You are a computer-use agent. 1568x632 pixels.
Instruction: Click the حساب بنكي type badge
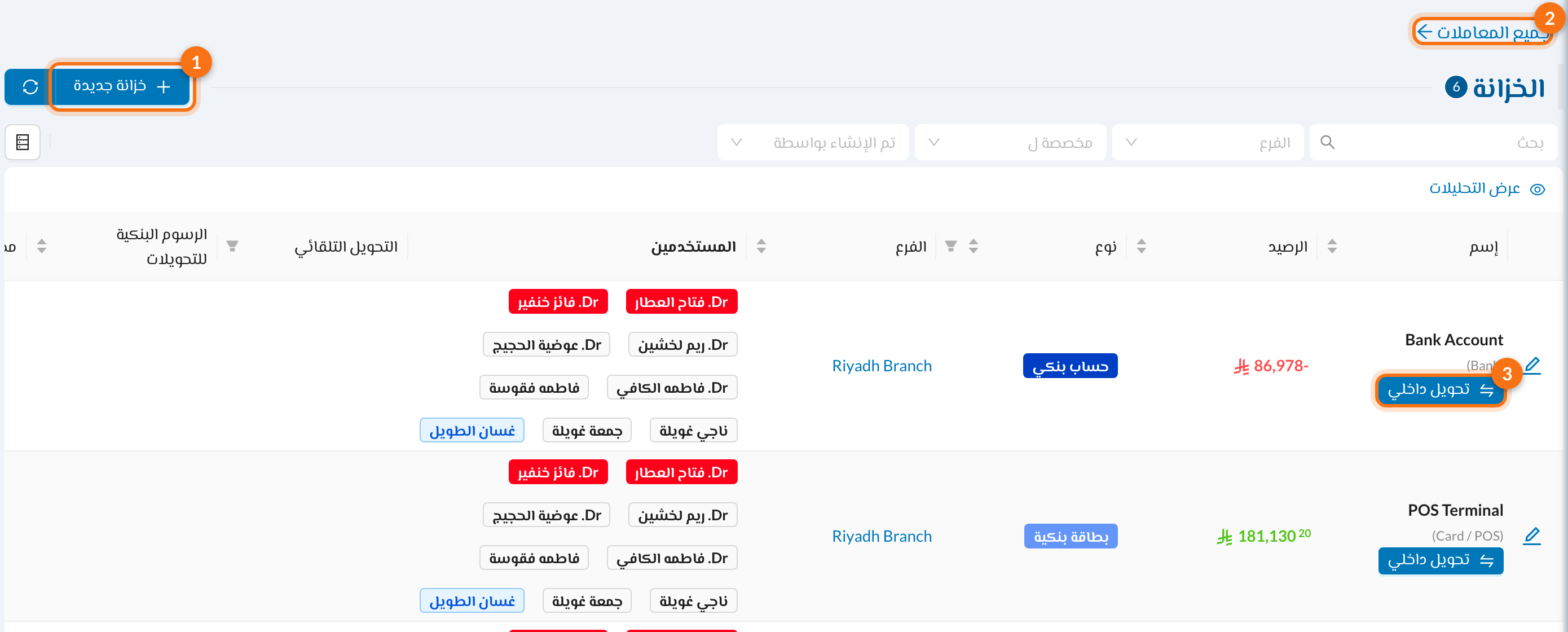(1070, 365)
